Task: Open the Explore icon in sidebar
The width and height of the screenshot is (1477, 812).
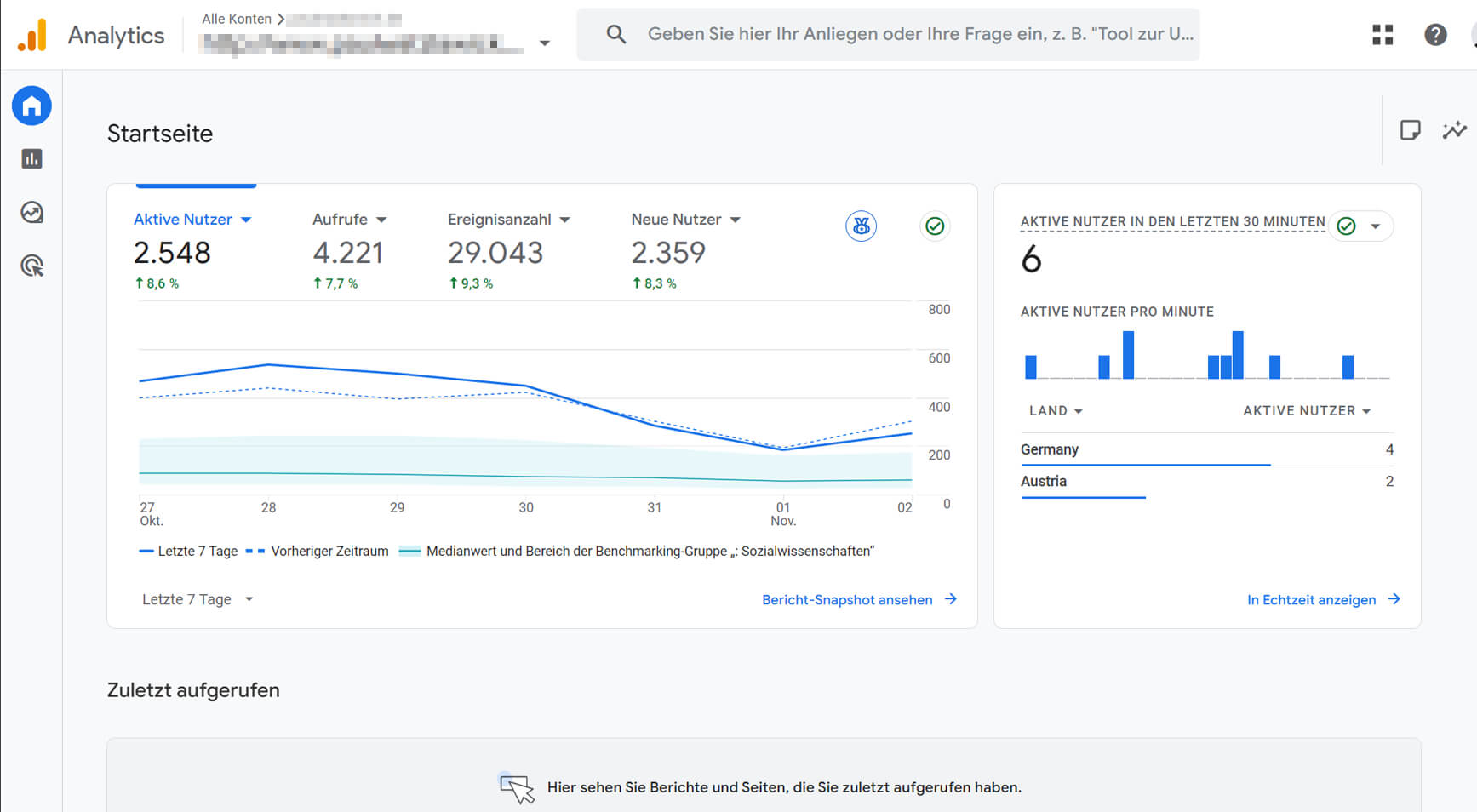Action: [31, 213]
